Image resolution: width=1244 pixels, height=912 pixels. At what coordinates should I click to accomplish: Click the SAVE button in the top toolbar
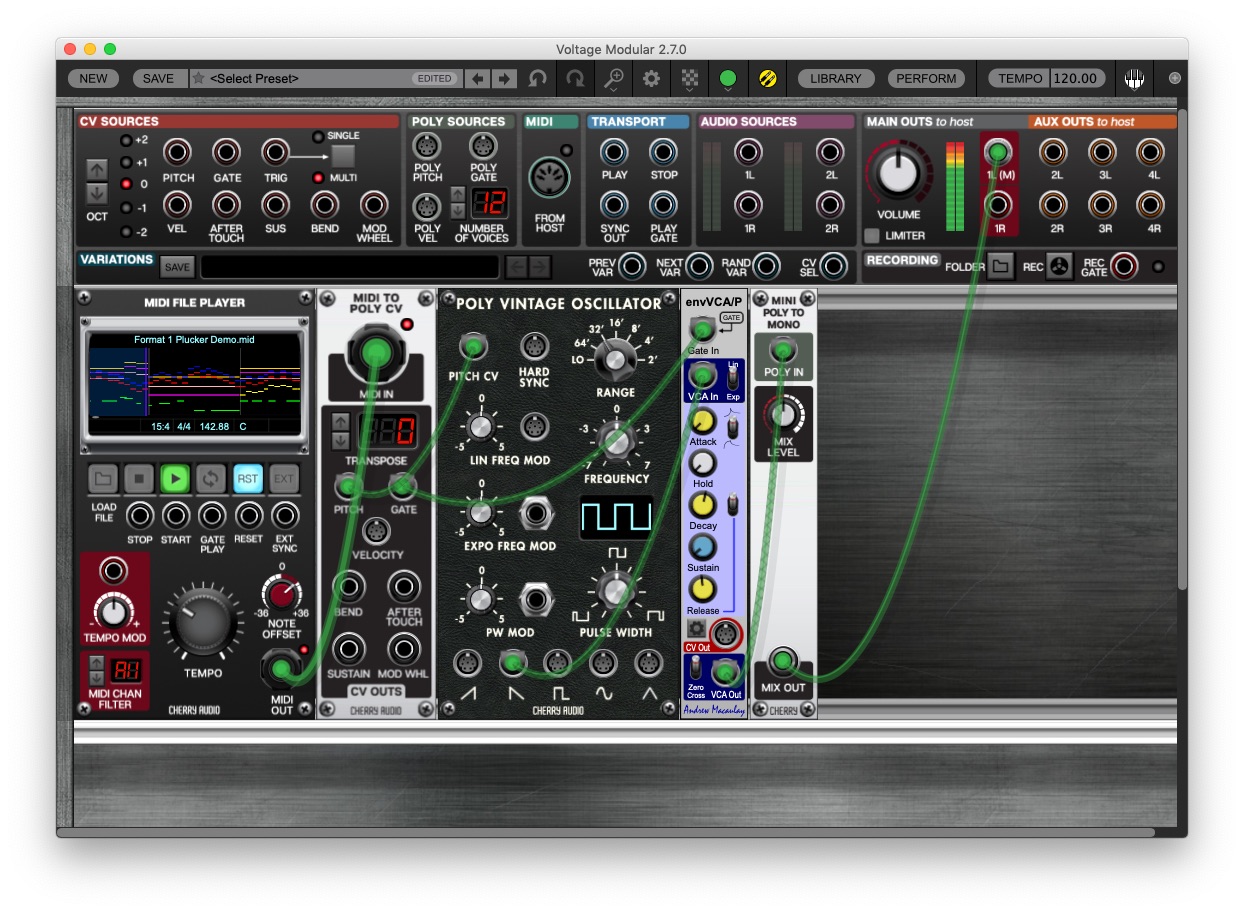pyautogui.click(x=158, y=78)
